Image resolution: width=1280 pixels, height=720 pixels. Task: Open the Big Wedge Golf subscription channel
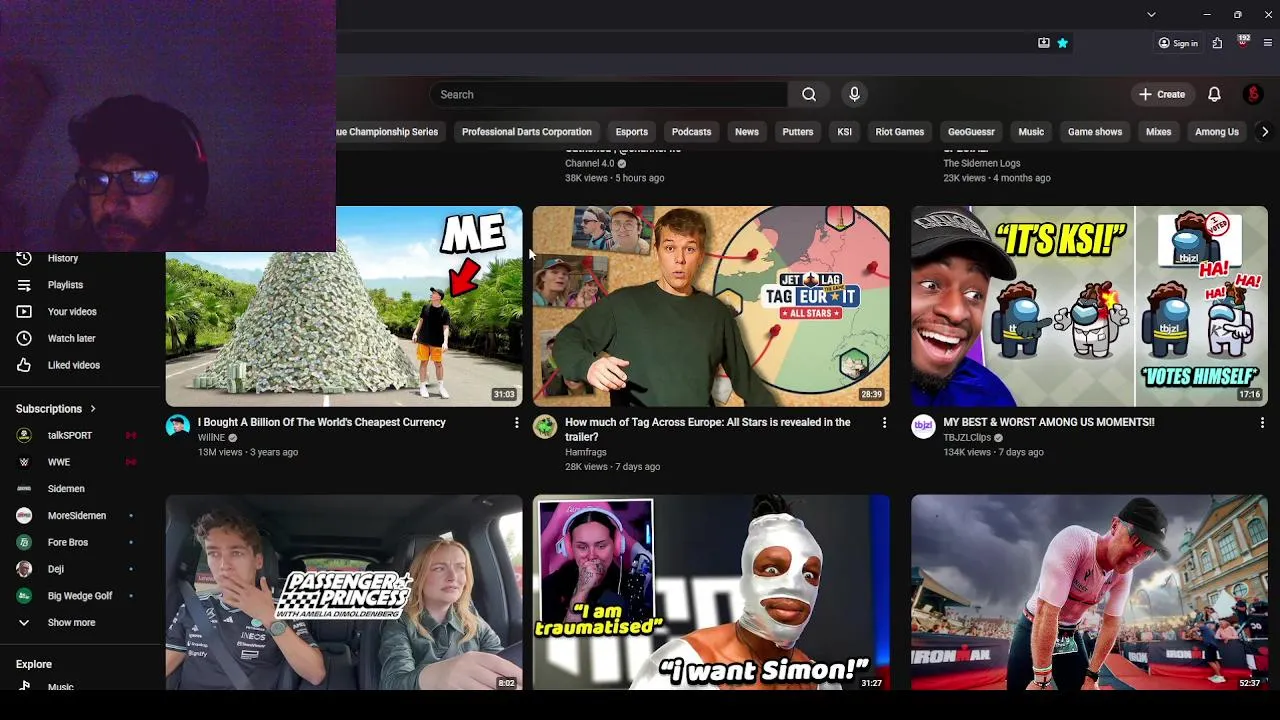point(80,596)
